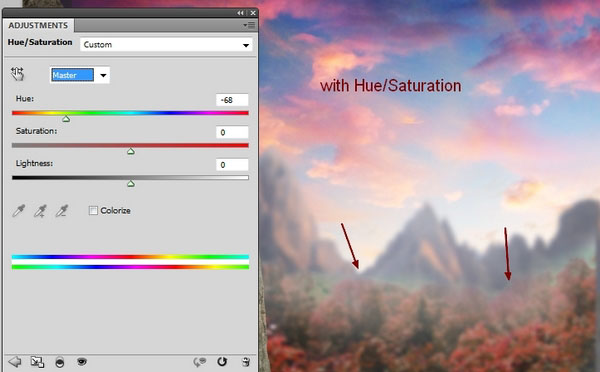Switch panel to expanded view icon
The height and width of the screenshot is (372, 600).
[x=37, y=362]
